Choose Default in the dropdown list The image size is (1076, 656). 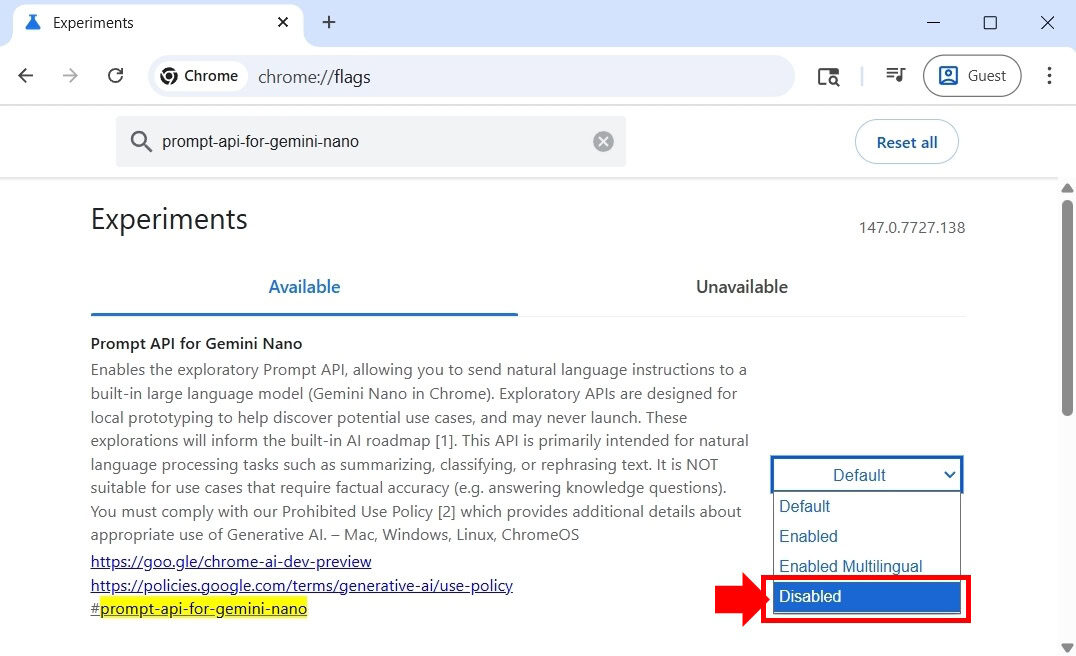click(867, 506)
